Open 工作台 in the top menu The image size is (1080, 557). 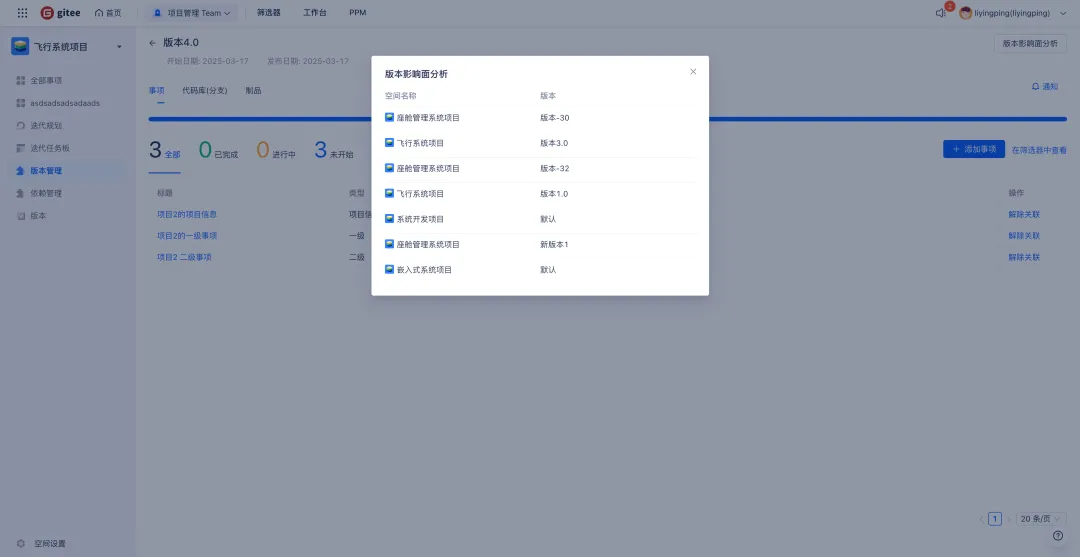pos(315,13)
